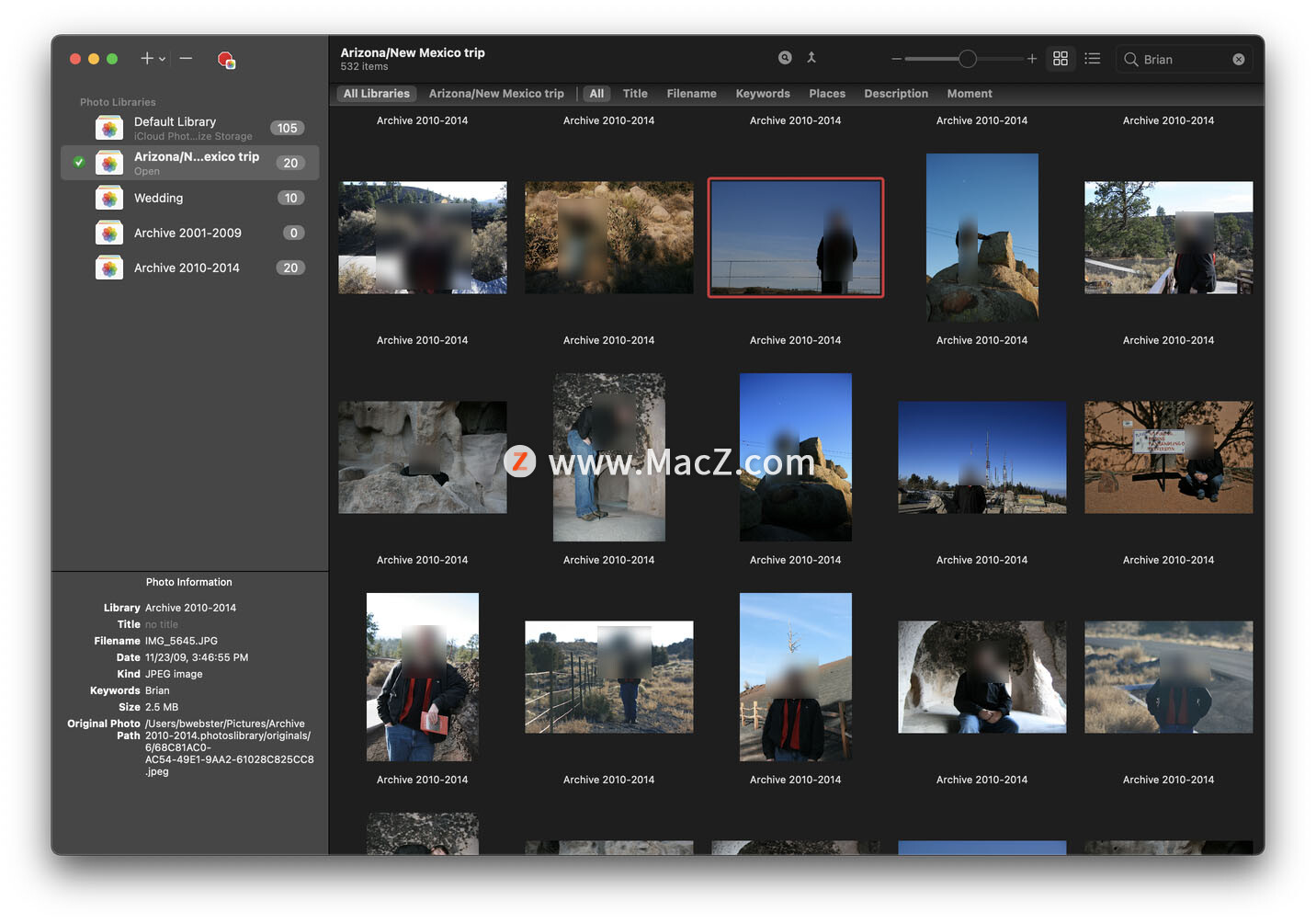Click the Arizona trip library Photos icon
1316x923 pixels.
[x=109, y=164]
